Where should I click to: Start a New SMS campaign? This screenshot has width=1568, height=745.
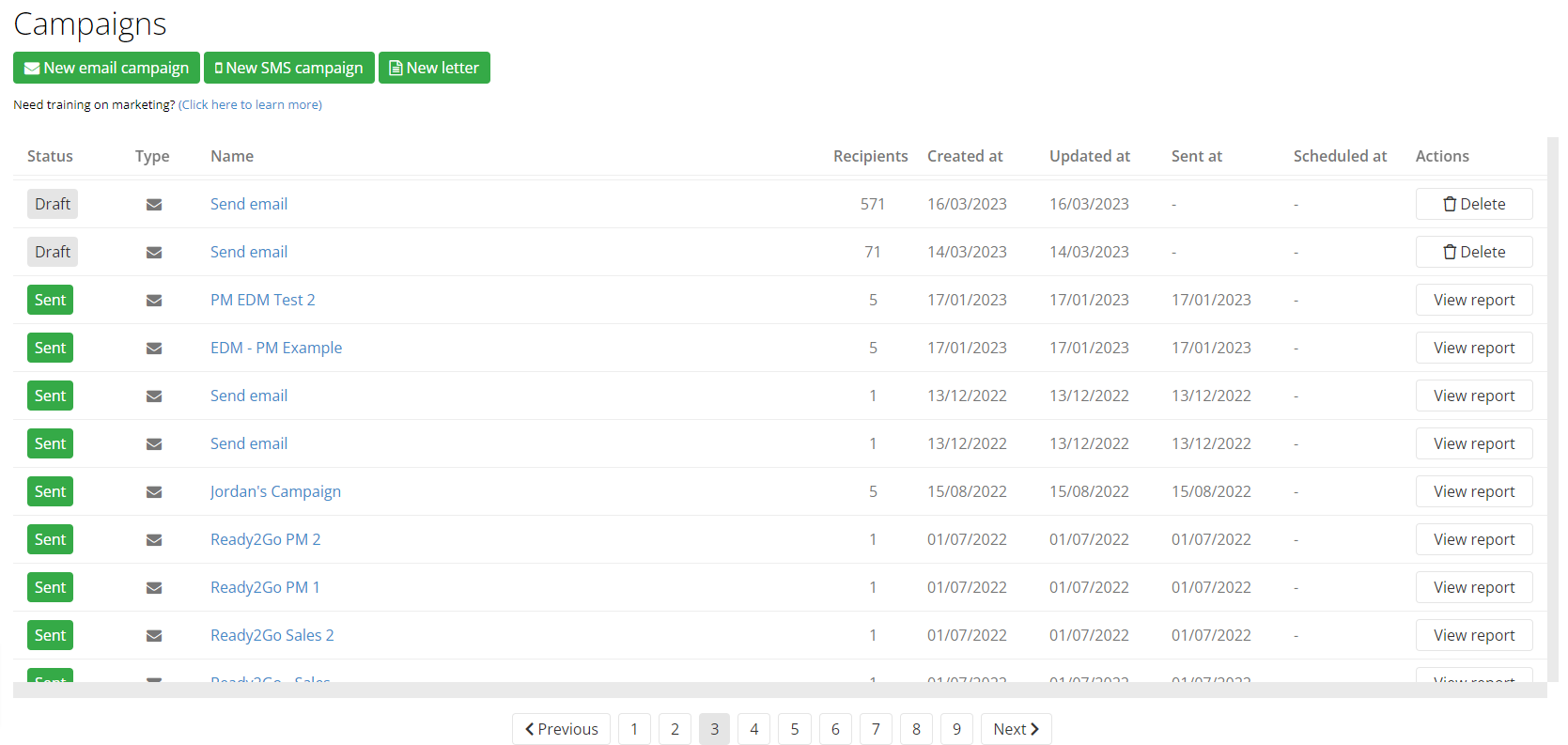[288, 68]
